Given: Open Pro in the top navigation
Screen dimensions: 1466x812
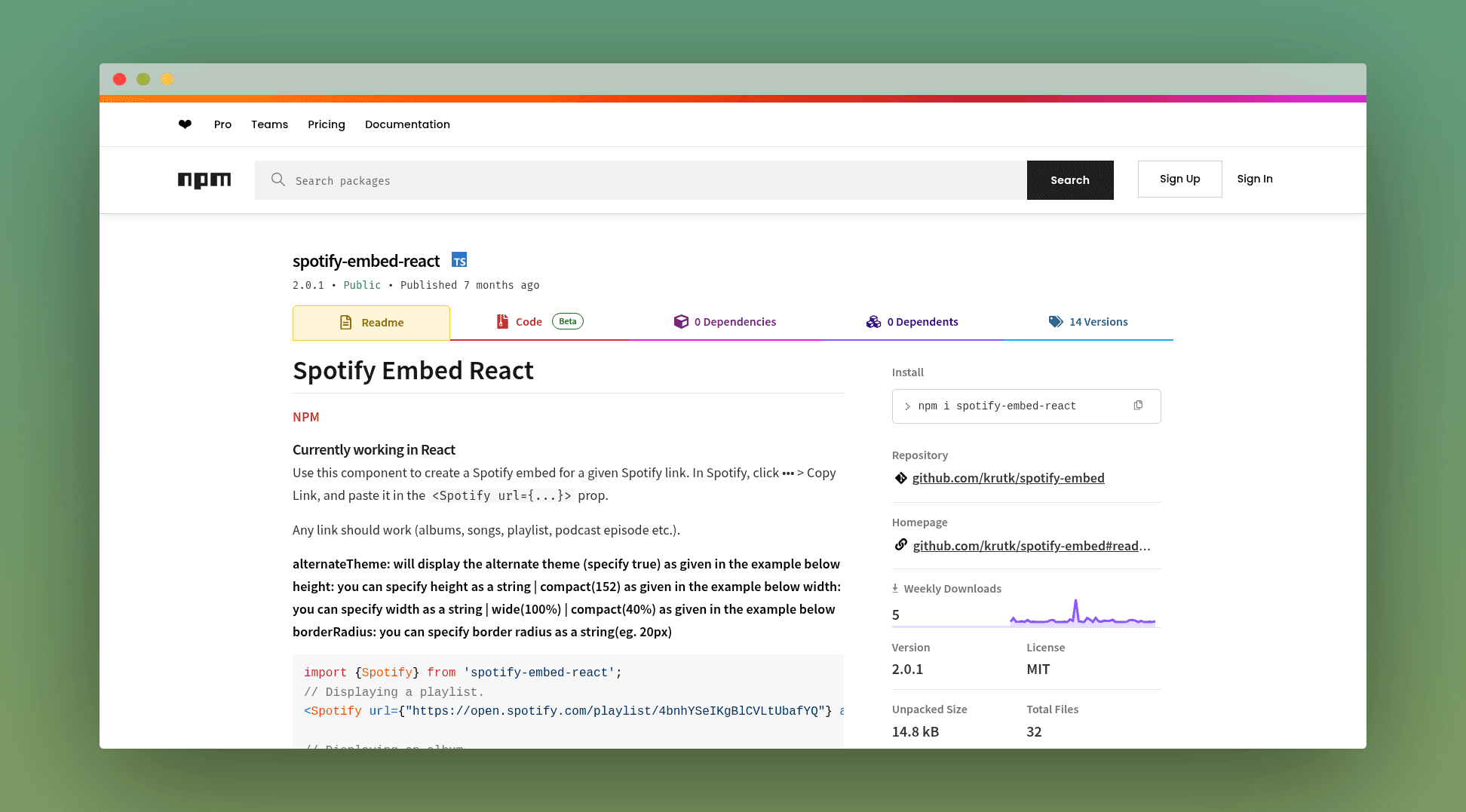Looking at the screenshot, I should pos(222,124).
